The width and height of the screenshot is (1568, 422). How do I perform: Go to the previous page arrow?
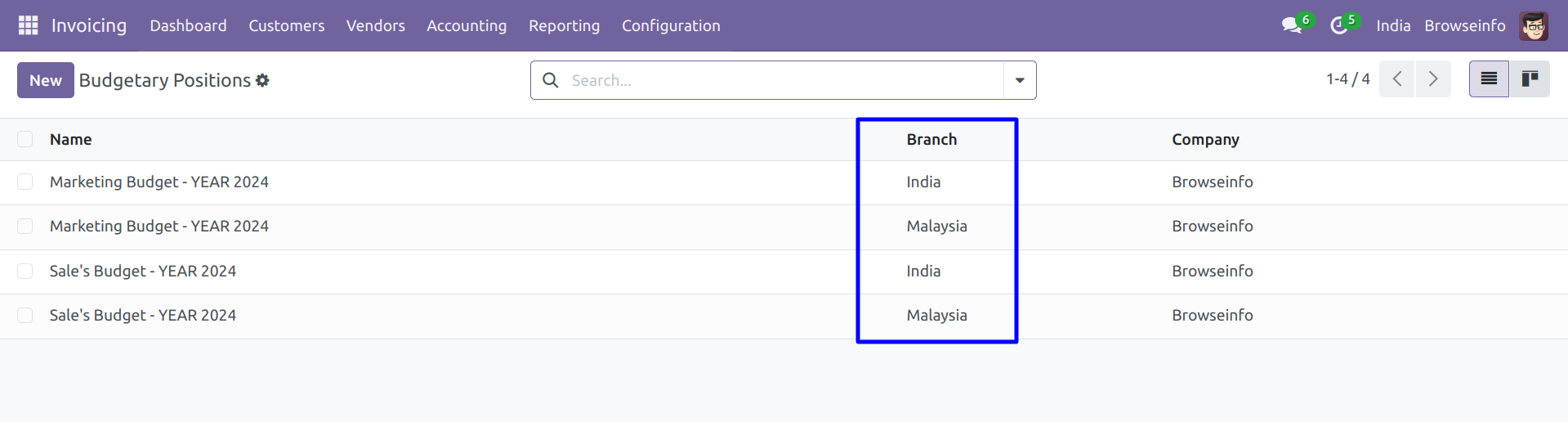[x=1397, y=79]
